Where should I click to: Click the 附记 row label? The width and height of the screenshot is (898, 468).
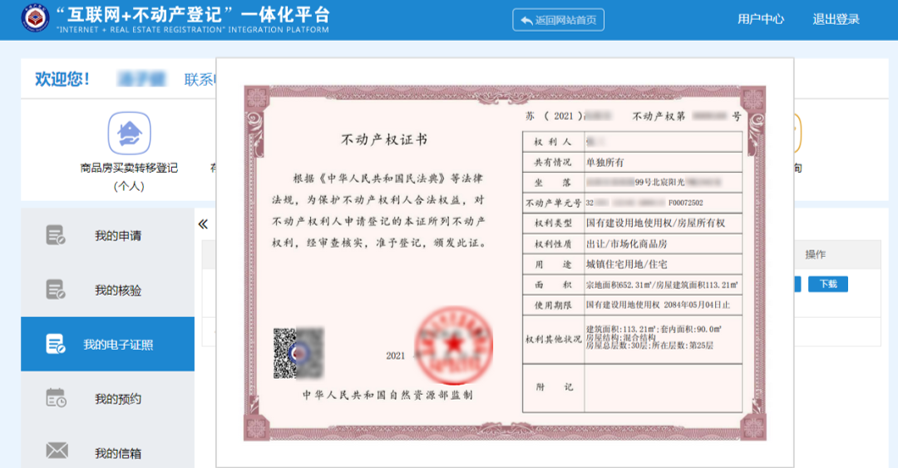click(553, 387)
